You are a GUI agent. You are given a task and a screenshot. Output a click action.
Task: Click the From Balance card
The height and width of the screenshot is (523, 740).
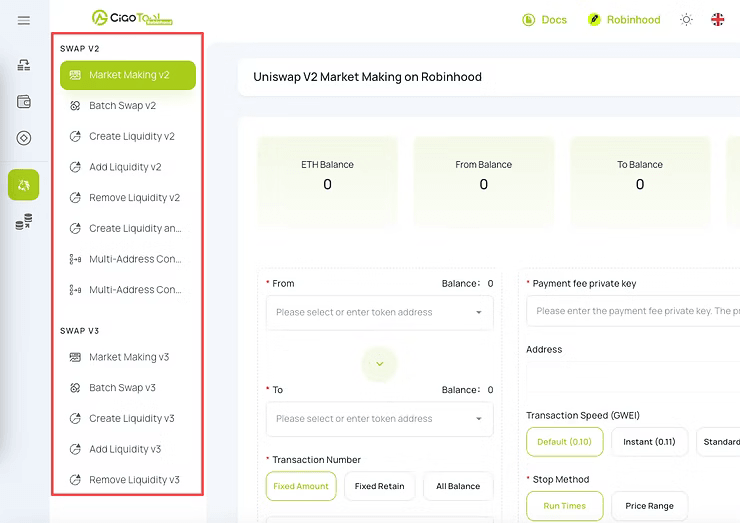pos(484,182)
